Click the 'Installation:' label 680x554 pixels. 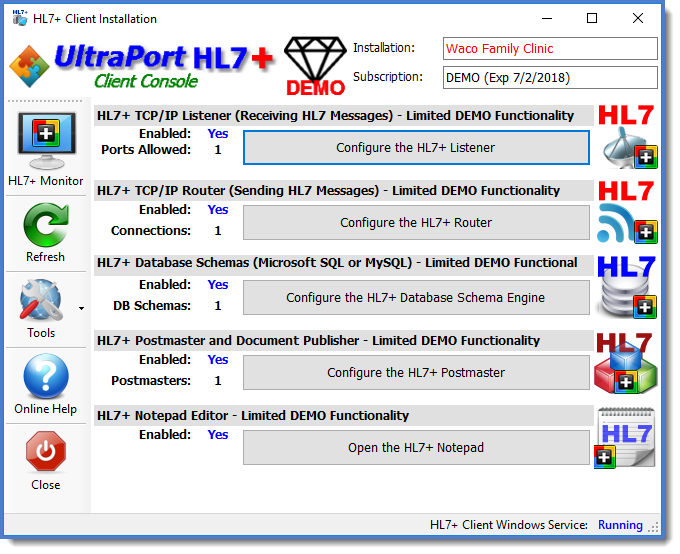click(384, 48)
